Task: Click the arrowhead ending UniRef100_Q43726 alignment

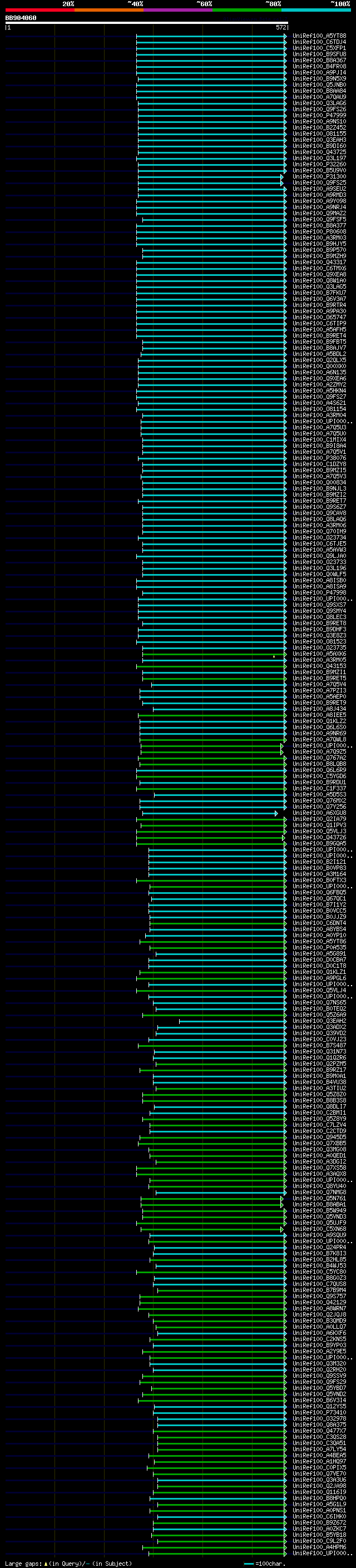Action: click(284, 838)
